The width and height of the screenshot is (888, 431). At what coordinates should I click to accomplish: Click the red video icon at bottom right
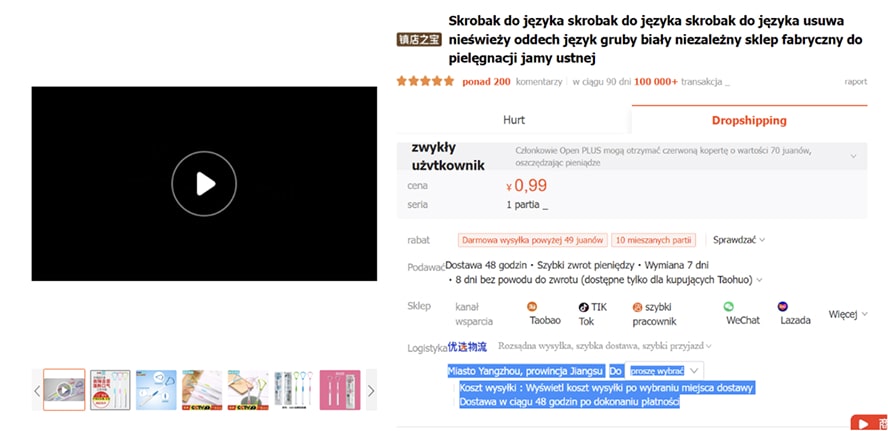[869, 423]
